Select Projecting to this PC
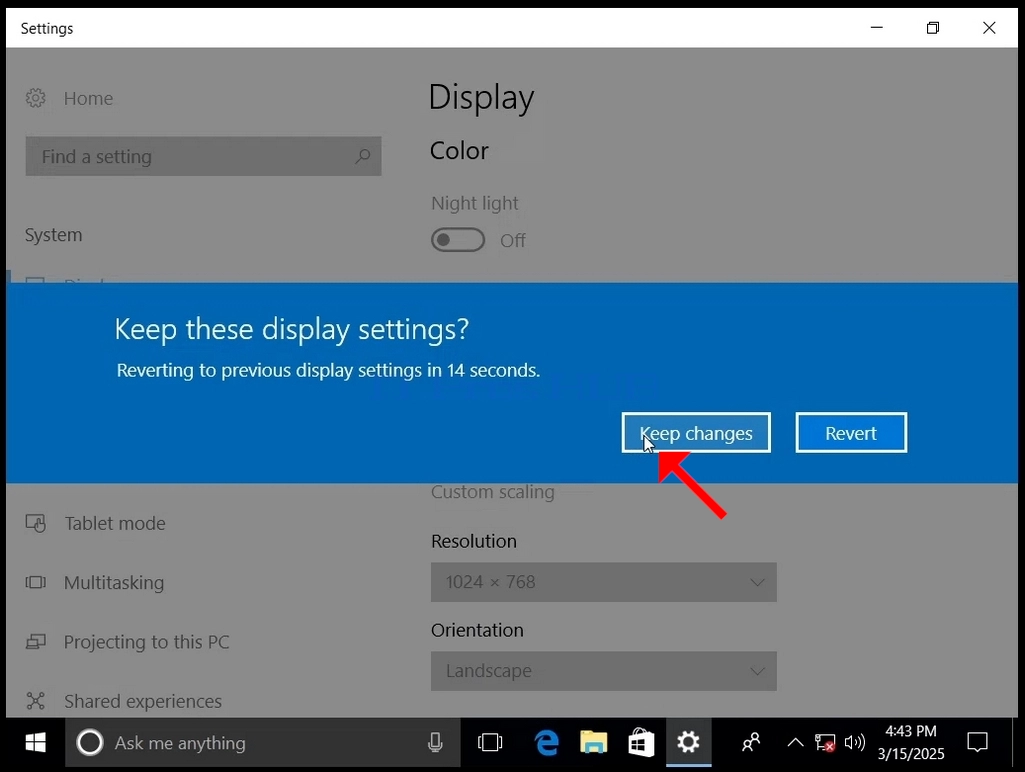Screen dimensions: 1025x772 point(146,642)
